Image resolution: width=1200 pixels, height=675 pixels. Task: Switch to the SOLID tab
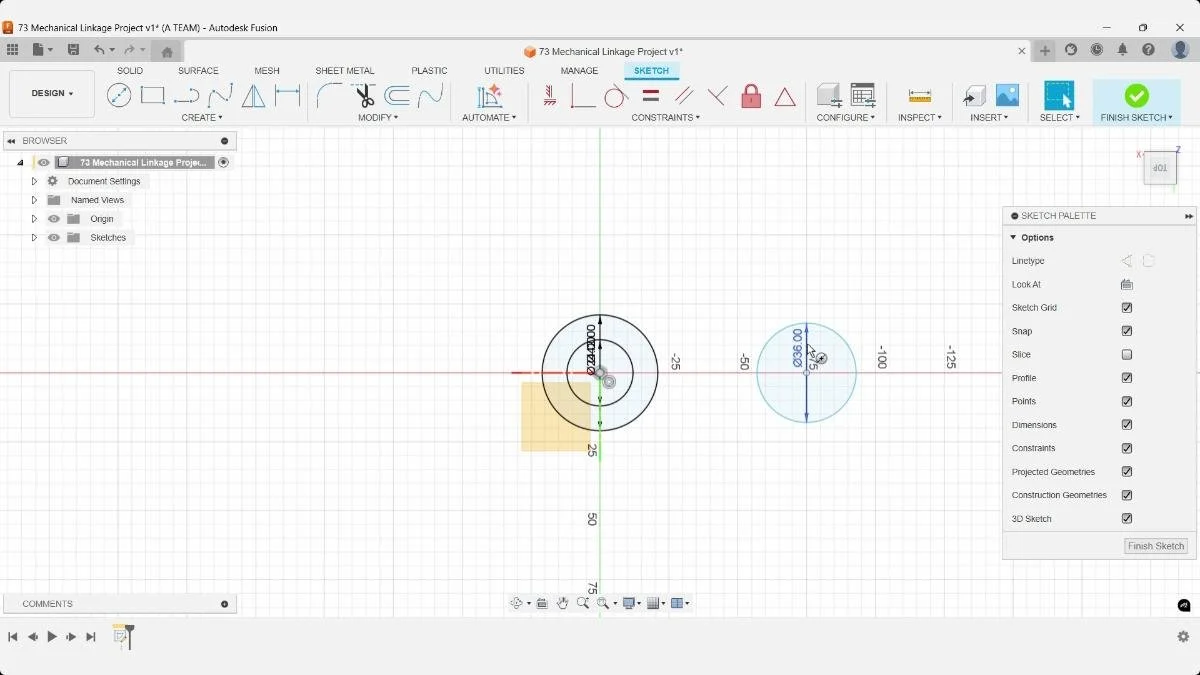[130, 71]
